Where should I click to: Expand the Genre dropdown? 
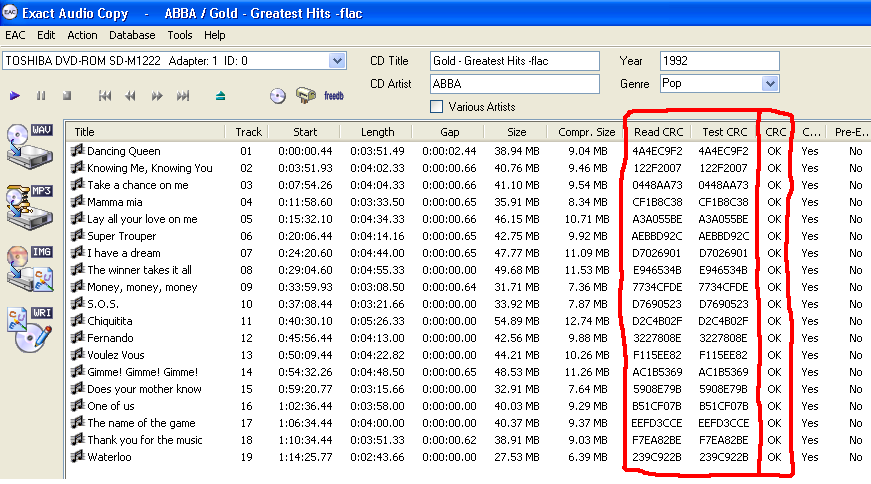click(770, 84)
